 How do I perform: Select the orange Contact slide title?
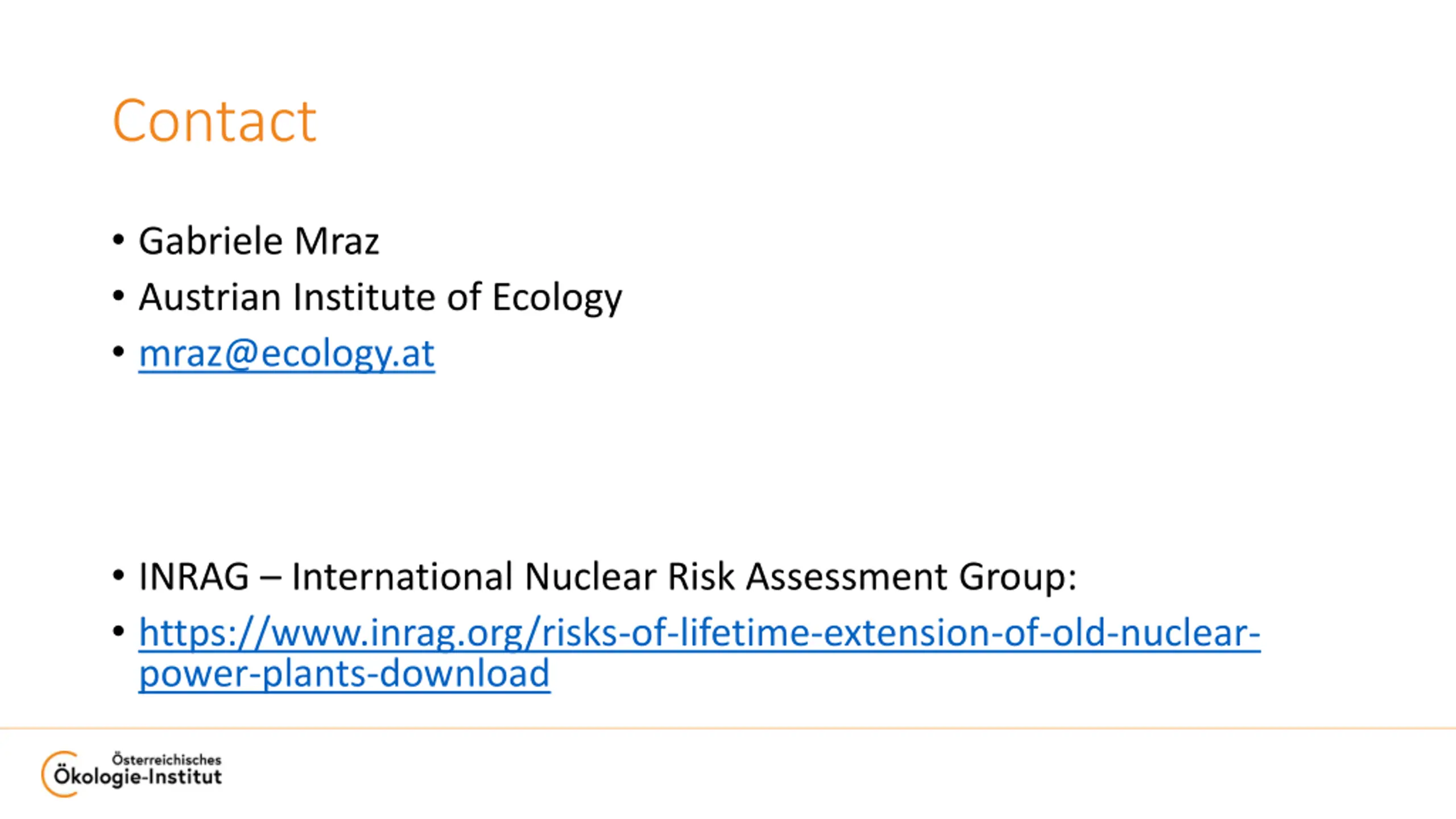[x=214, y=121]
